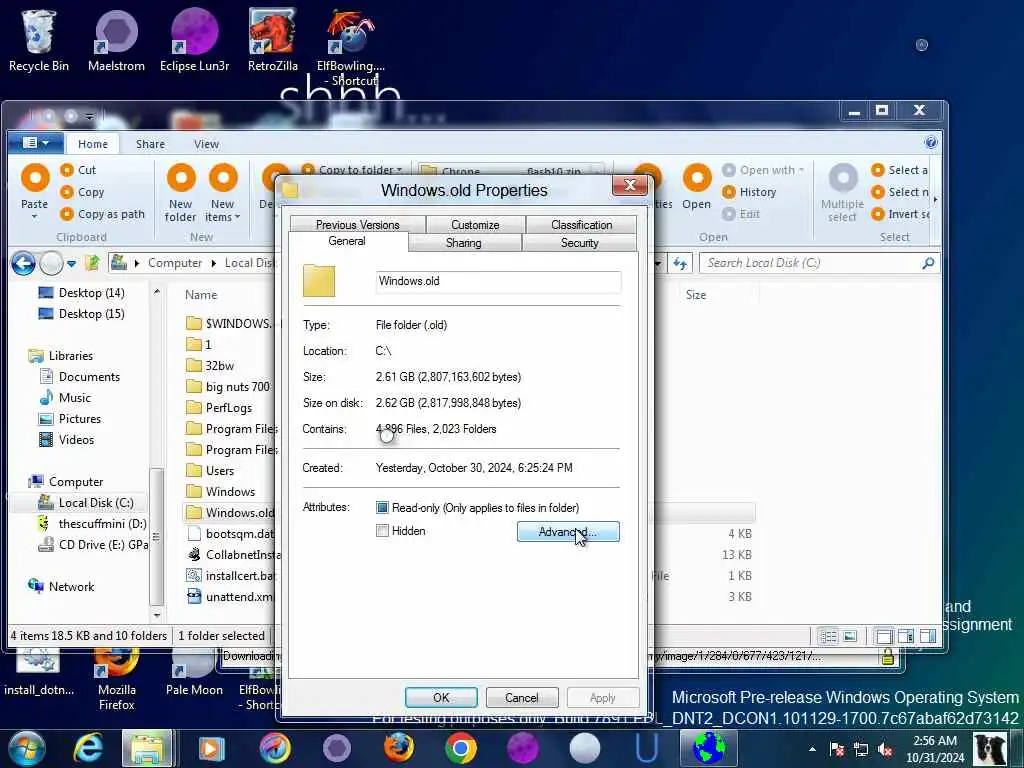Screen dimensions: 1024x768
Task: Open the File menu dropdown button
Action: 35,142
